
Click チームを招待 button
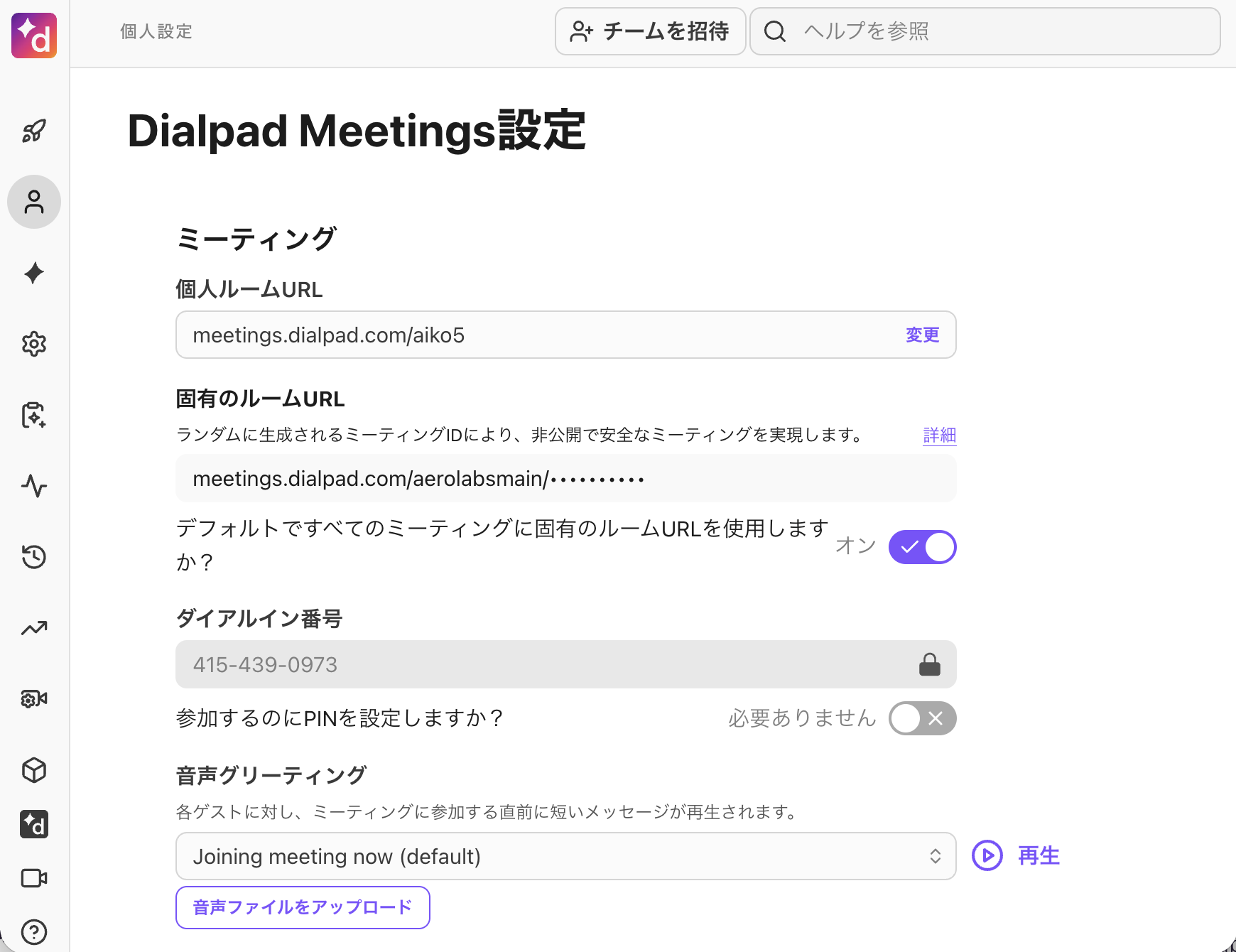pyautogui.click(x=651, y=31)
